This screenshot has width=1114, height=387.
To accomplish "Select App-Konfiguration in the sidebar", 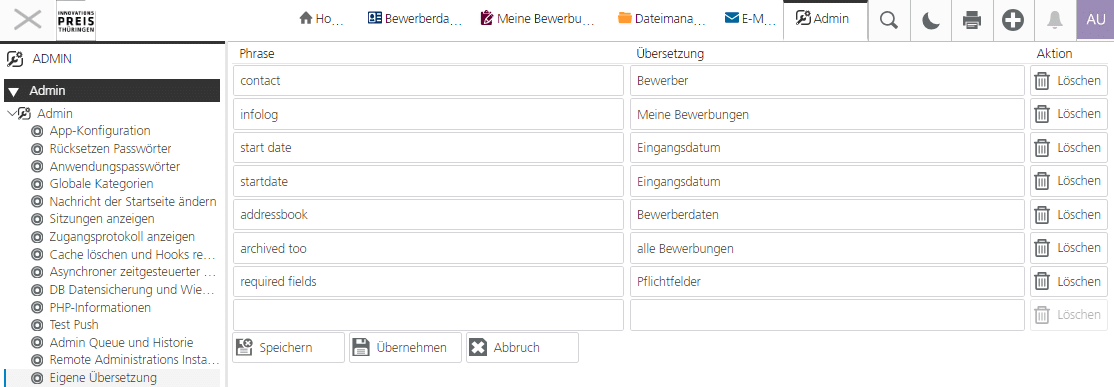I will [x=100, y=131].
